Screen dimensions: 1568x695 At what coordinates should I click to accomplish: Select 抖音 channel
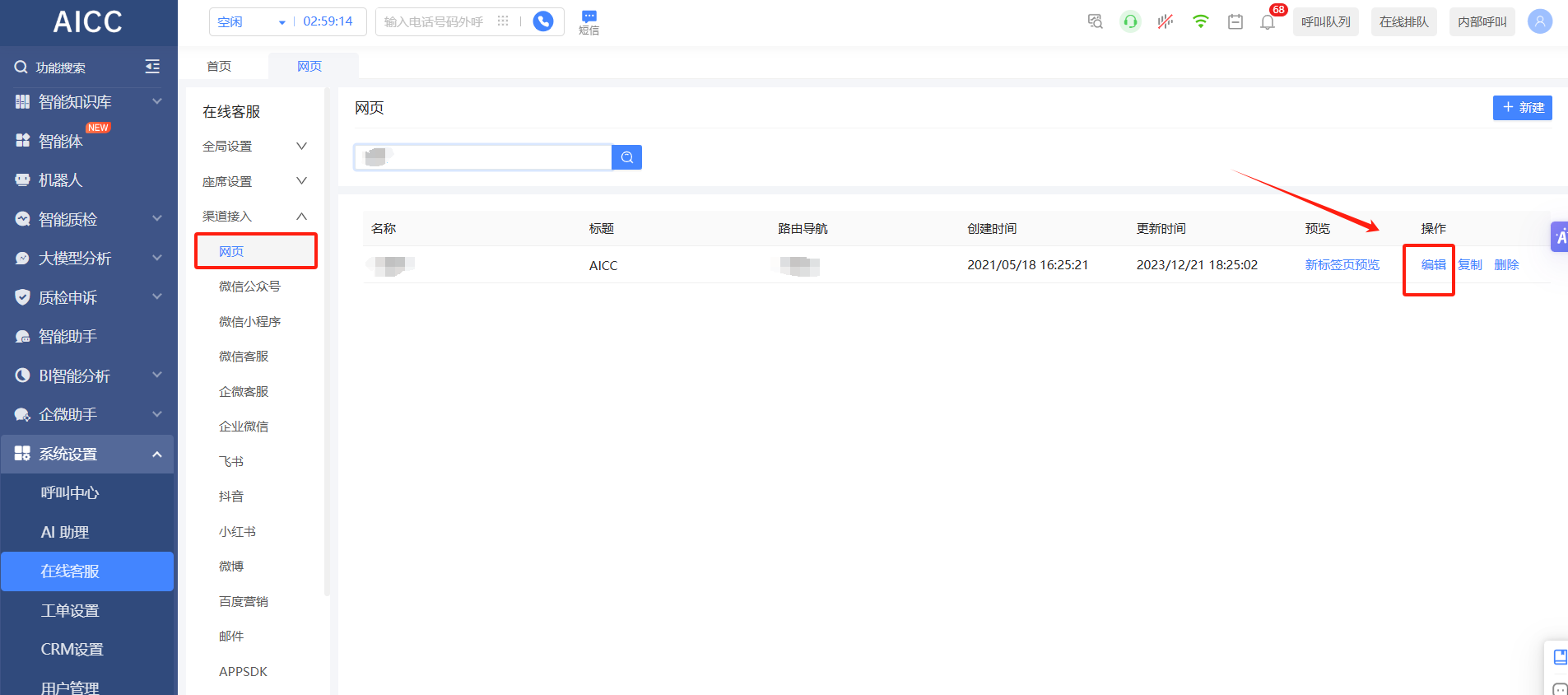tap(231, 496)
